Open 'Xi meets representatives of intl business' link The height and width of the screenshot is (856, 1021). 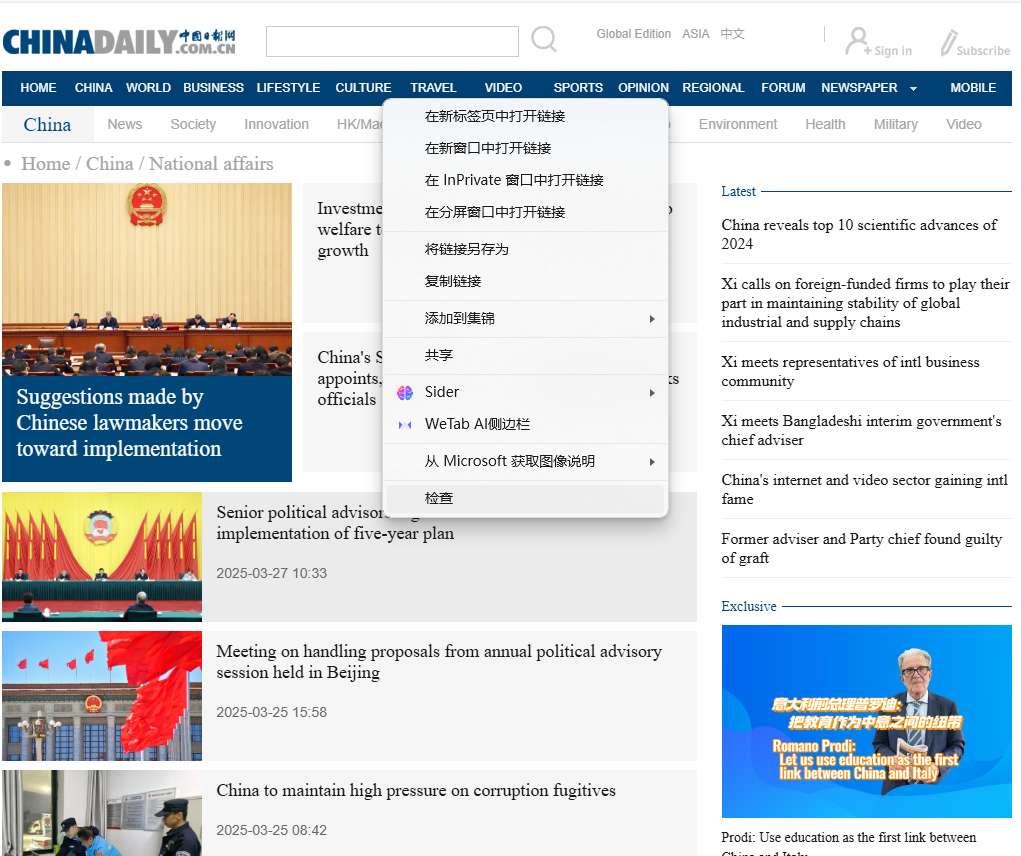(x=850, y=371)
